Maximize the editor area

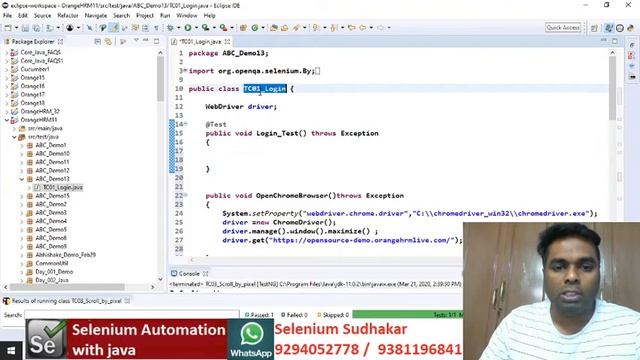[x=615, y=41]
